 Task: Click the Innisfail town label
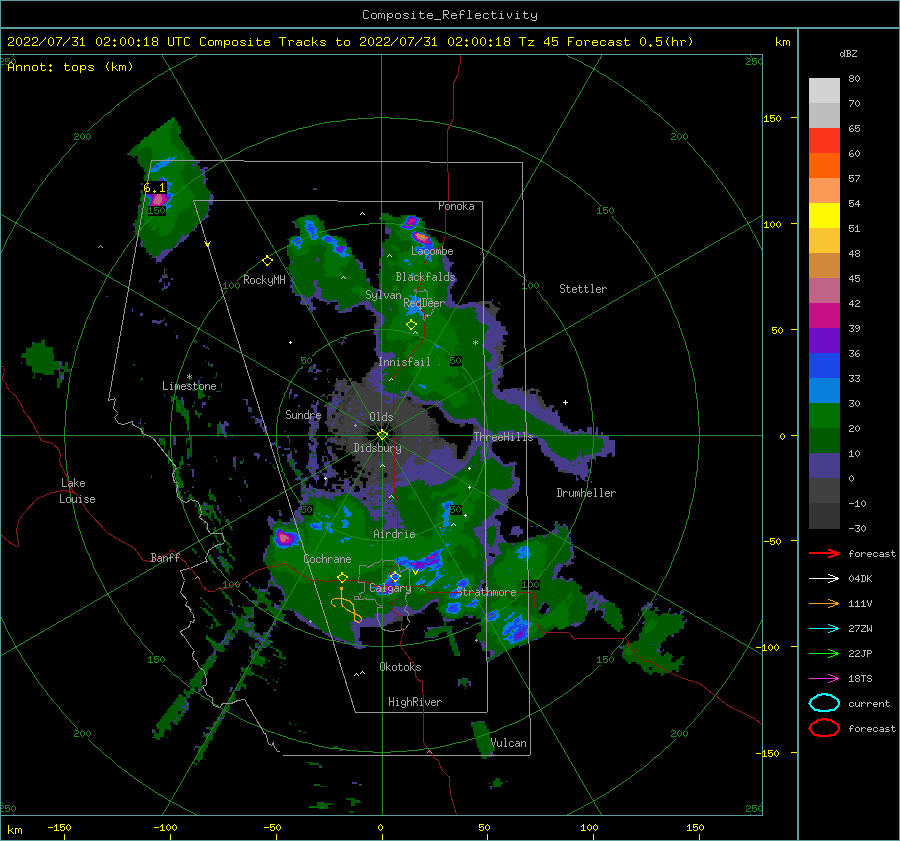click(x=404, y=362)
